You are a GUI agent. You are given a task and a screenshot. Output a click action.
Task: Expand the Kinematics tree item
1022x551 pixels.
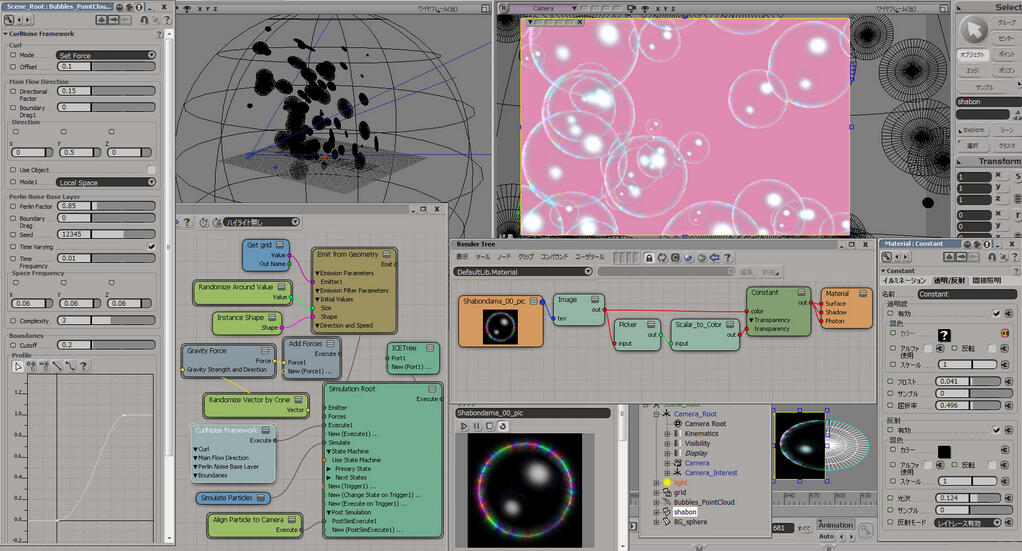click(x=667, y=434)
